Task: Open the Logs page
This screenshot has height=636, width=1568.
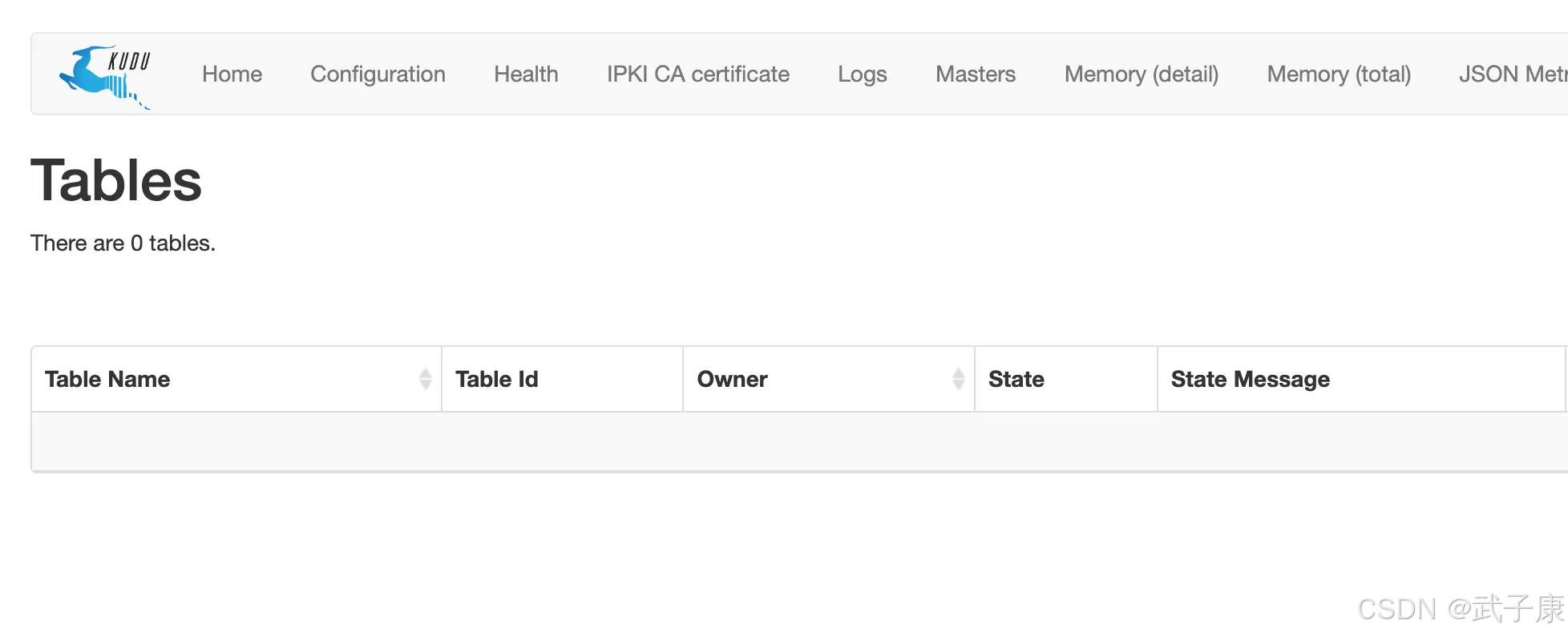Action: 862,74
